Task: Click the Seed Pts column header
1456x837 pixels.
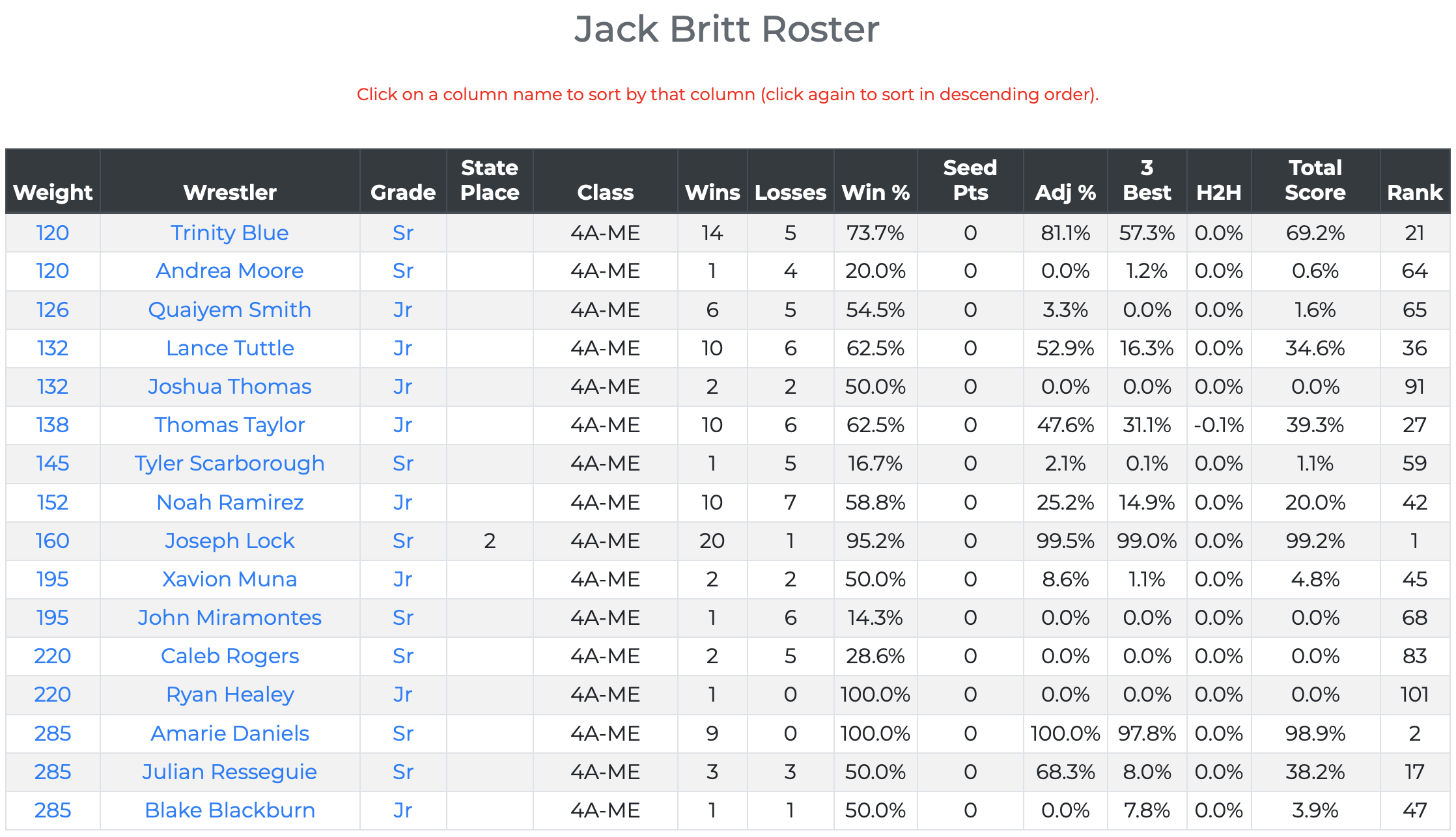Action: (970, 180)
